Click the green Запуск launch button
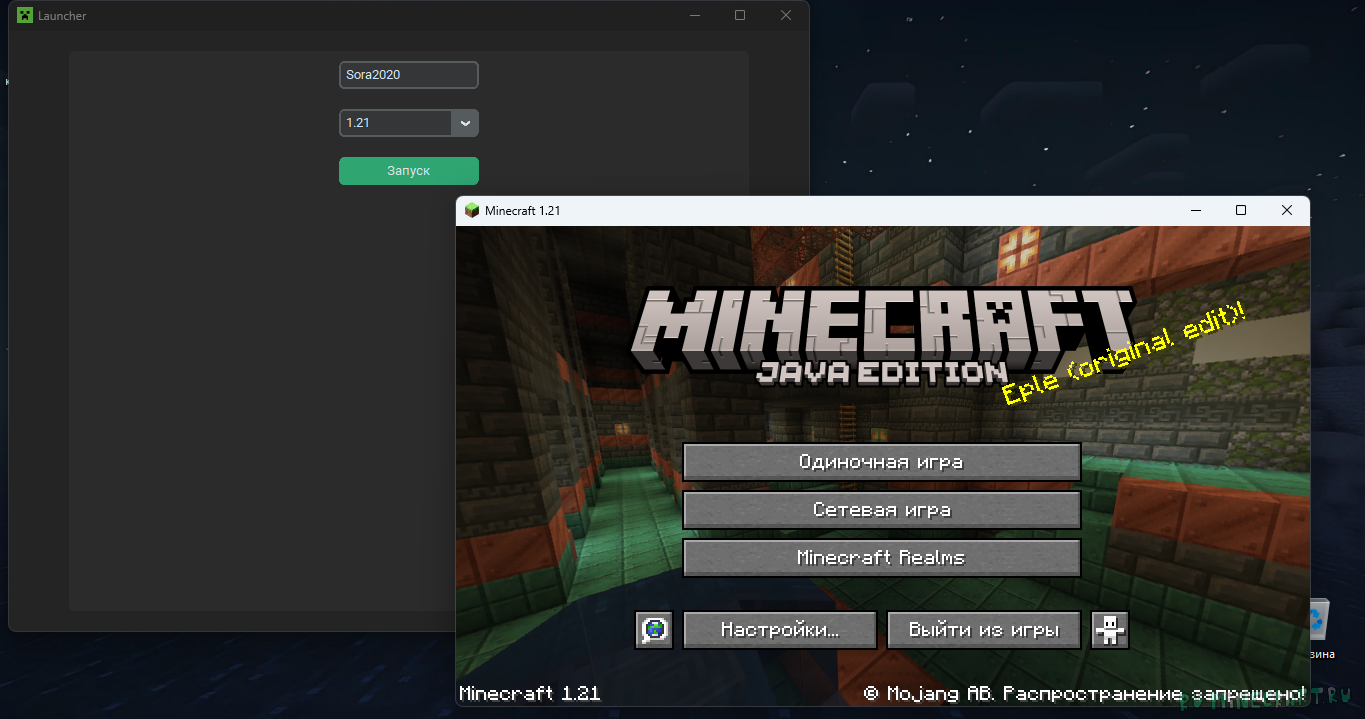 [408, 171]
